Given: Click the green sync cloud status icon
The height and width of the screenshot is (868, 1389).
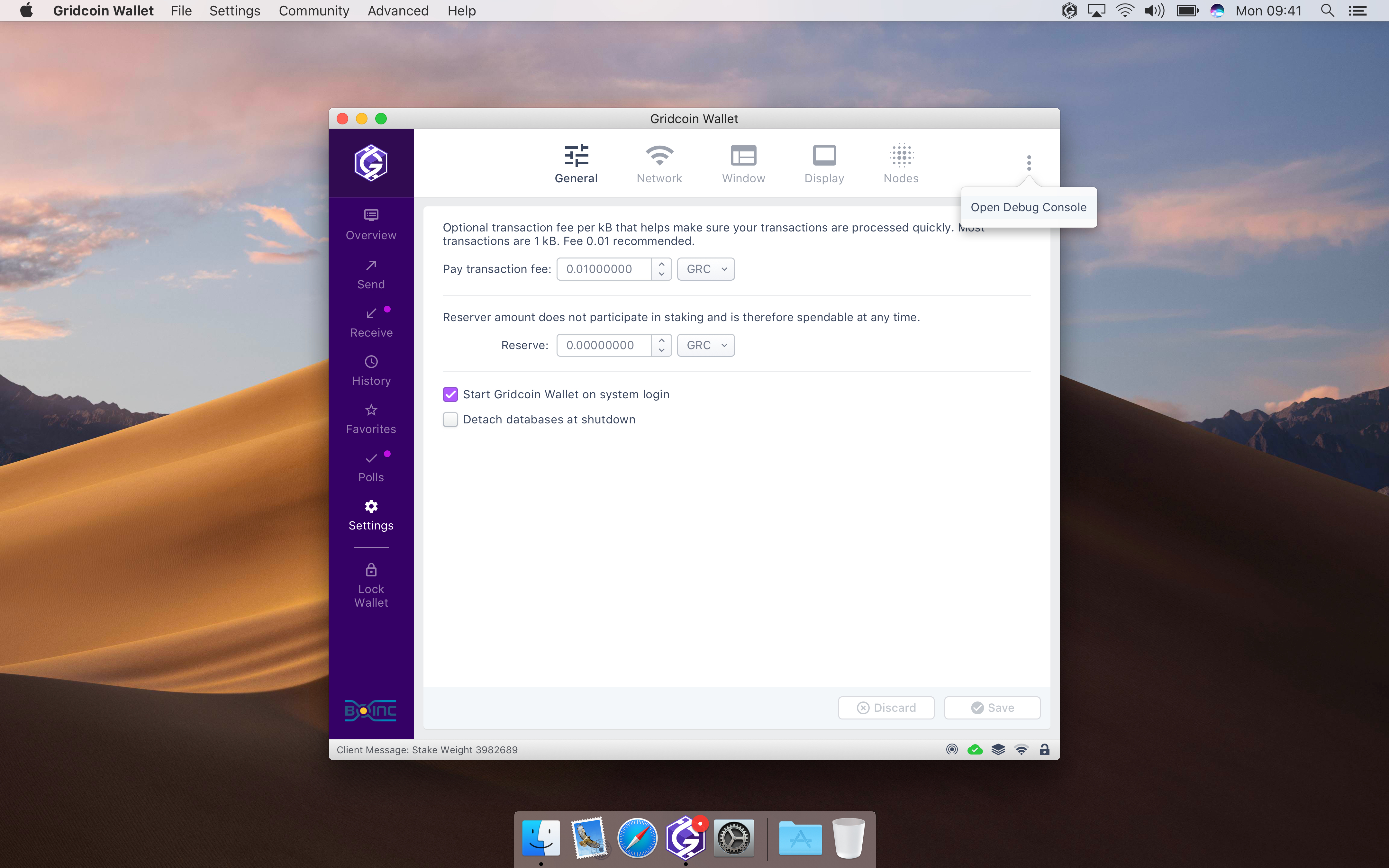Looking at the screenshot, I should [x=975, y=750].
